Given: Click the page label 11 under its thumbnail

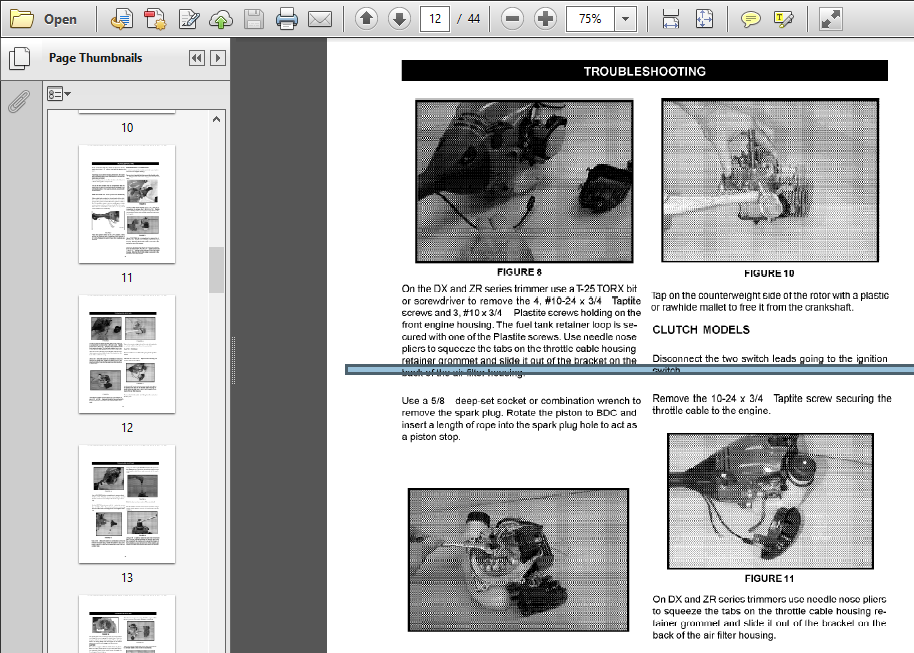Looking at the screenshot, I should click(127, 278).
